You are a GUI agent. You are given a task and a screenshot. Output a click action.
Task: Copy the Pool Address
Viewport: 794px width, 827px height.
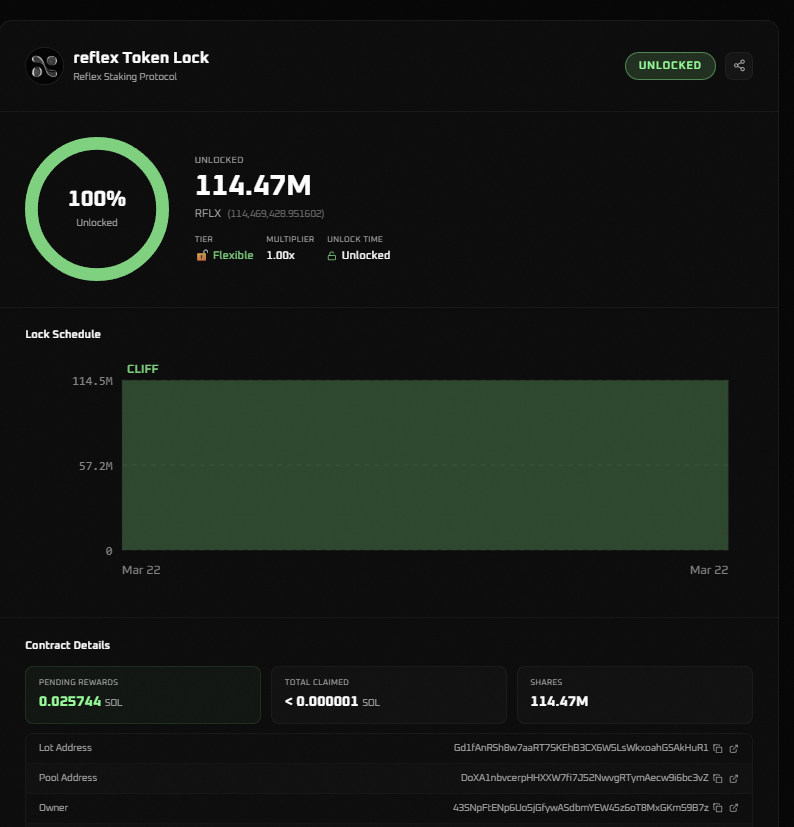point(718,778)
